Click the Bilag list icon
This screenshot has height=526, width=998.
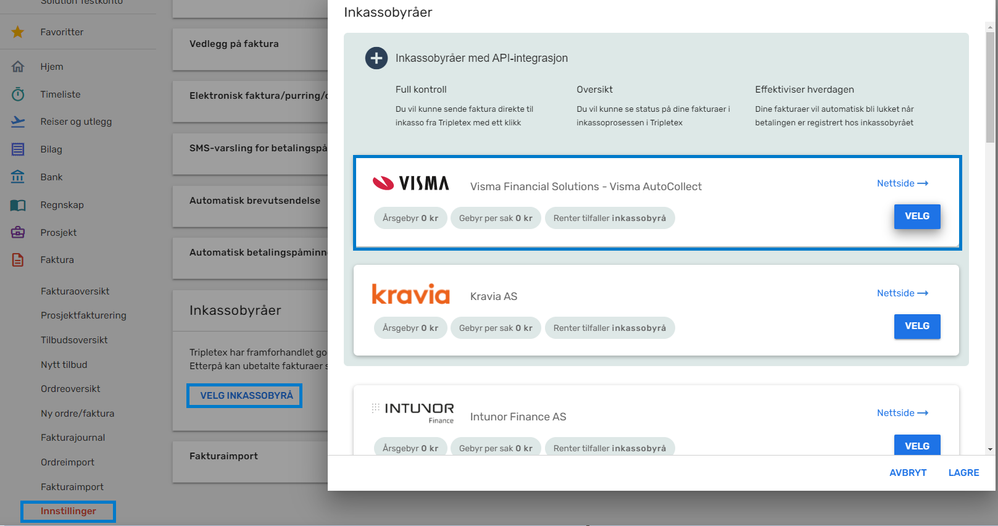[18, 149]
